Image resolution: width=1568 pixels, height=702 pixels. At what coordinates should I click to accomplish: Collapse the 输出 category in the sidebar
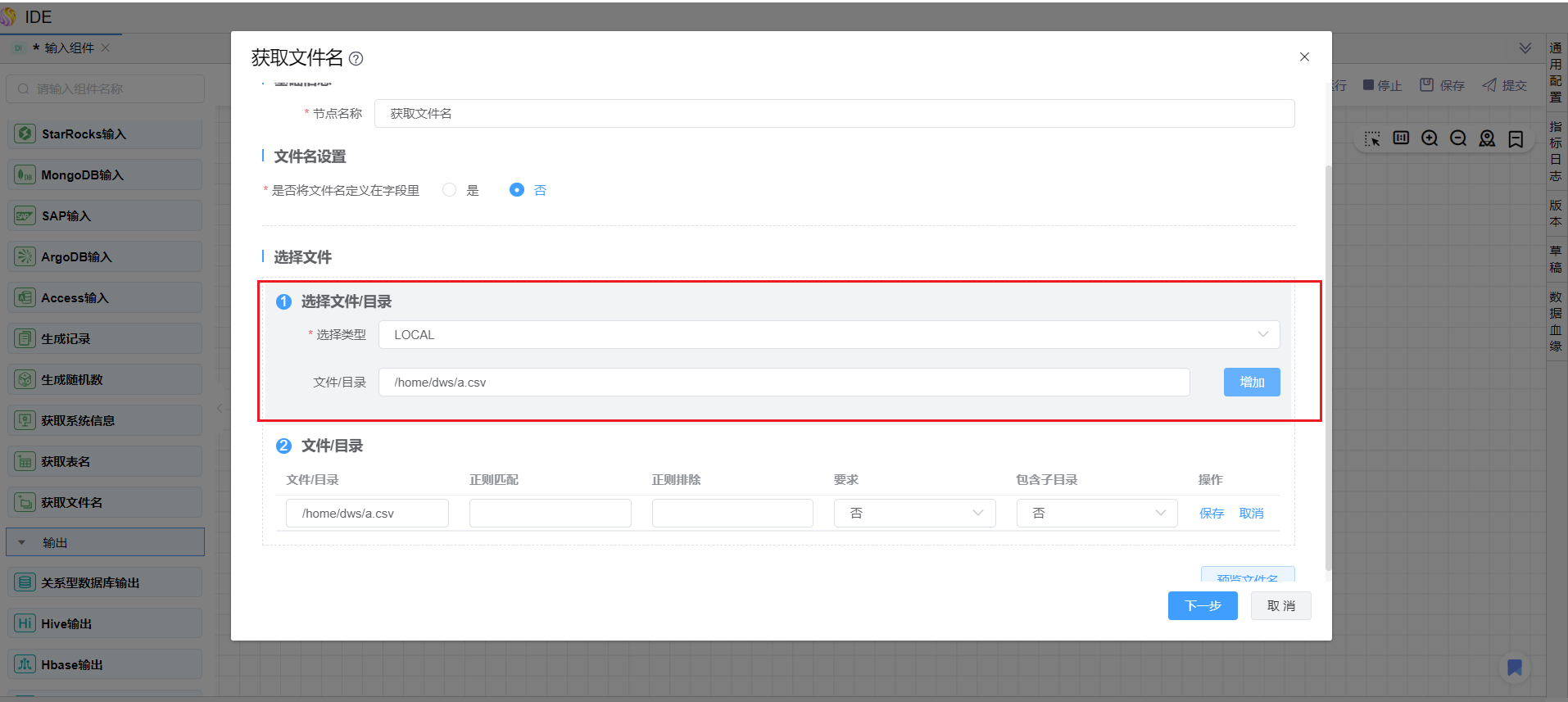pos(22,542)
